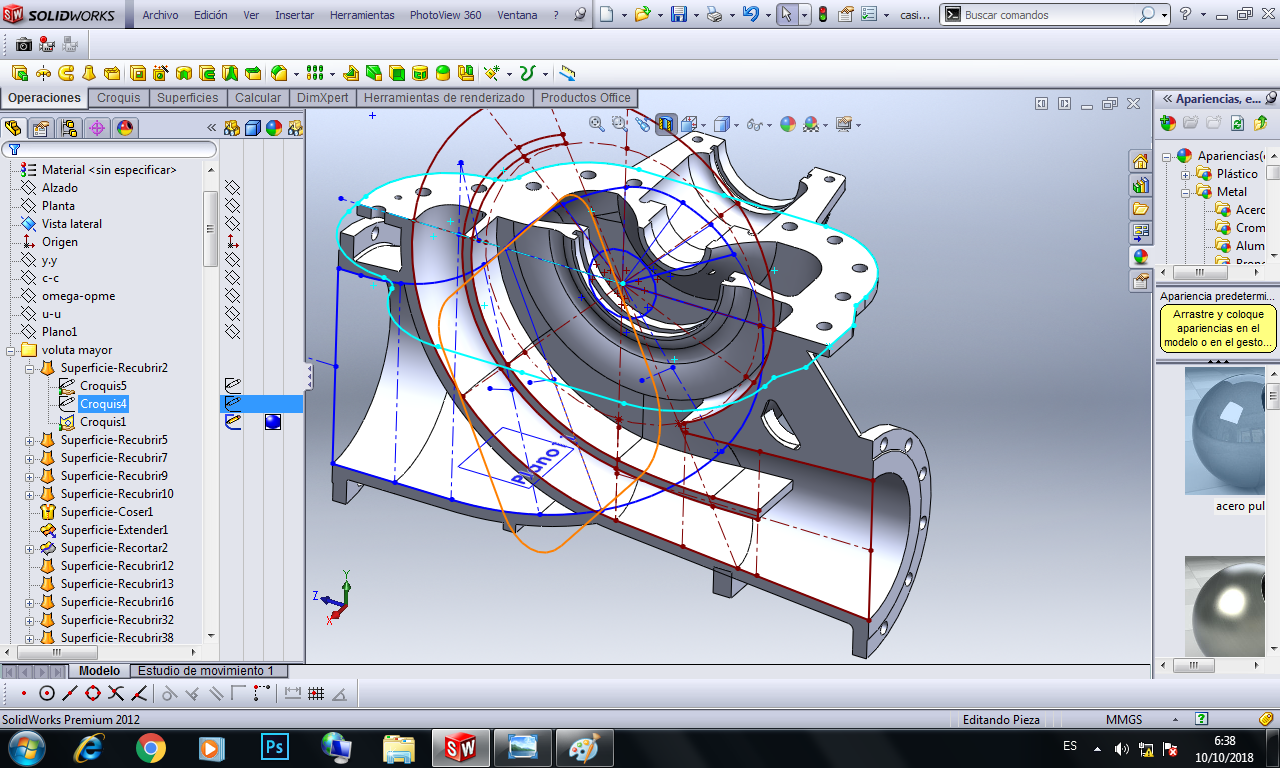Screen dimensions: 1280x768
Task: Toggle display state of omega-opme plane
Action: 232,296
